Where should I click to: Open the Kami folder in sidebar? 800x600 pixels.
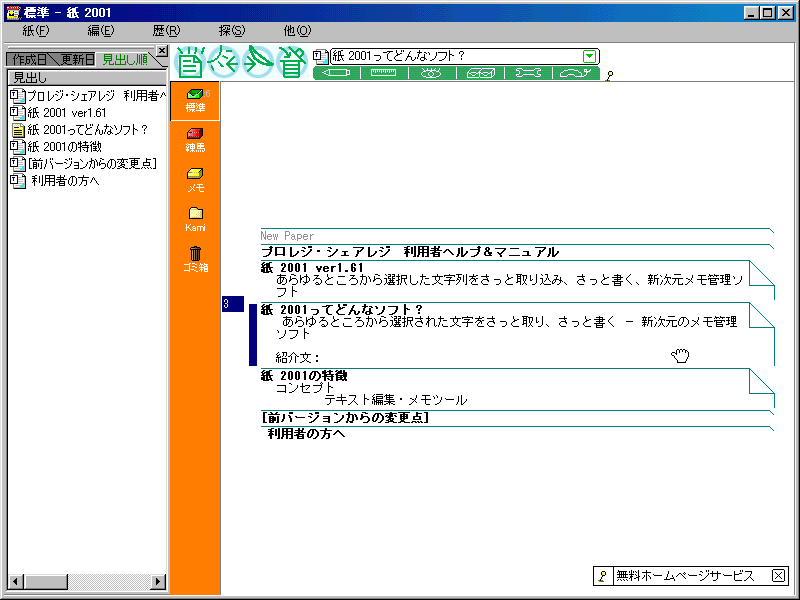pos(195,220)
